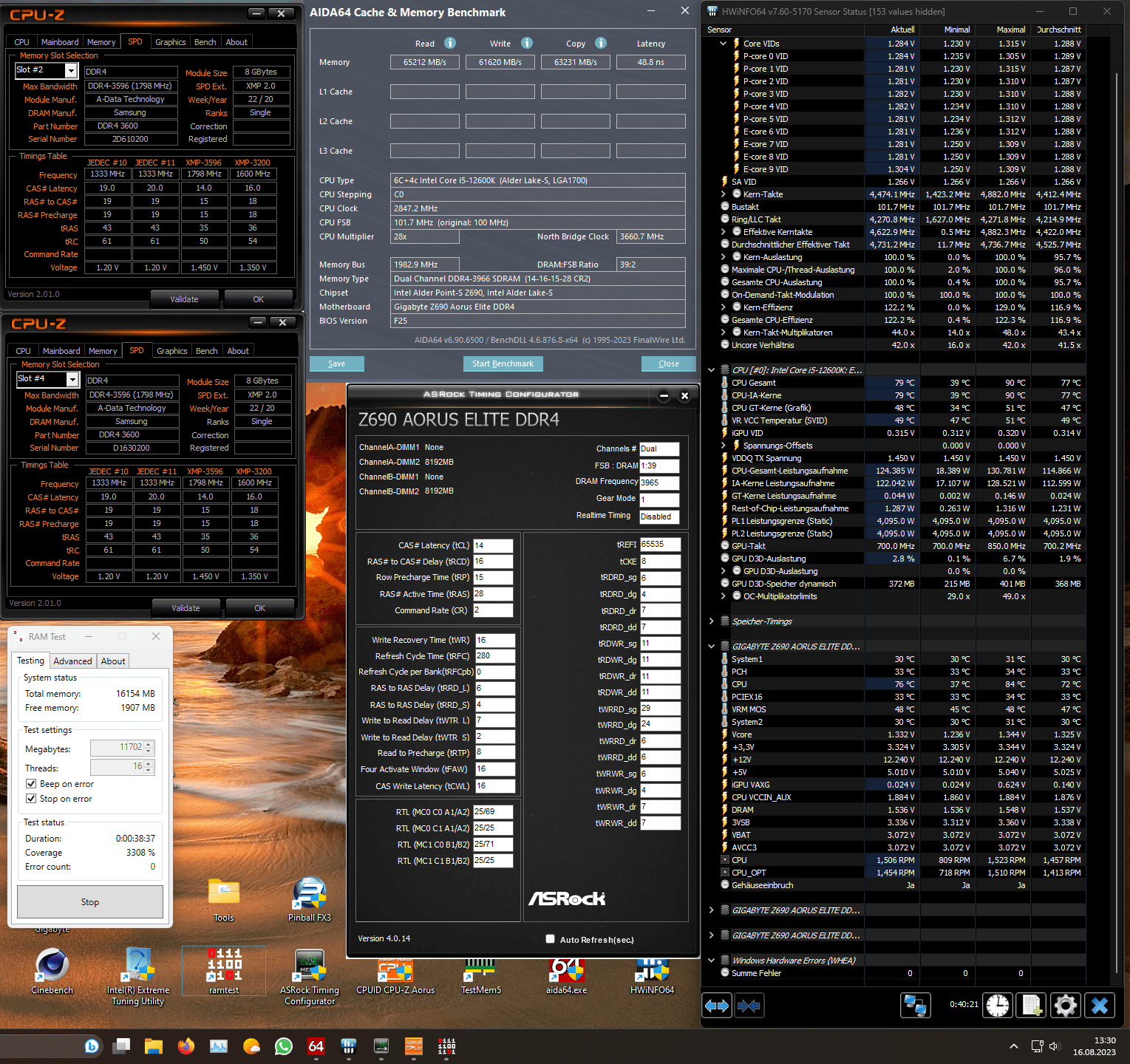Click HWiNFO logging sheet icon
1130x1064 pixels.
(1032, 1006)
